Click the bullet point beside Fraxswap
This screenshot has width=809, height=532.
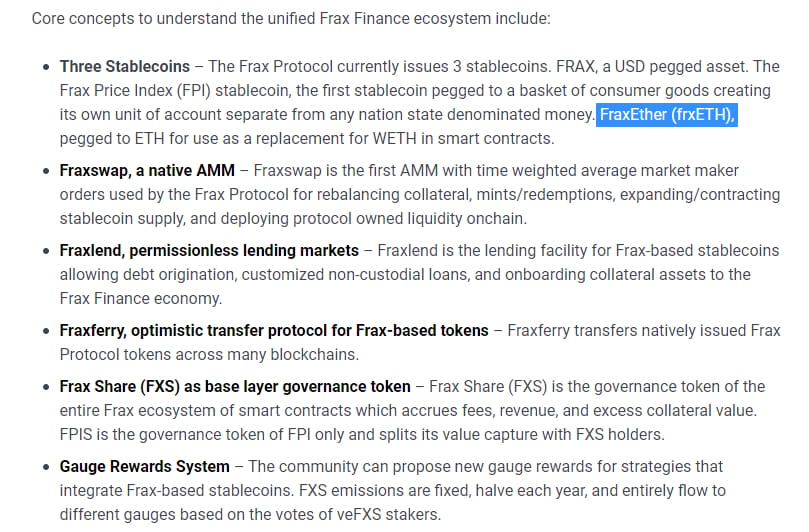(x=46, y=171)
